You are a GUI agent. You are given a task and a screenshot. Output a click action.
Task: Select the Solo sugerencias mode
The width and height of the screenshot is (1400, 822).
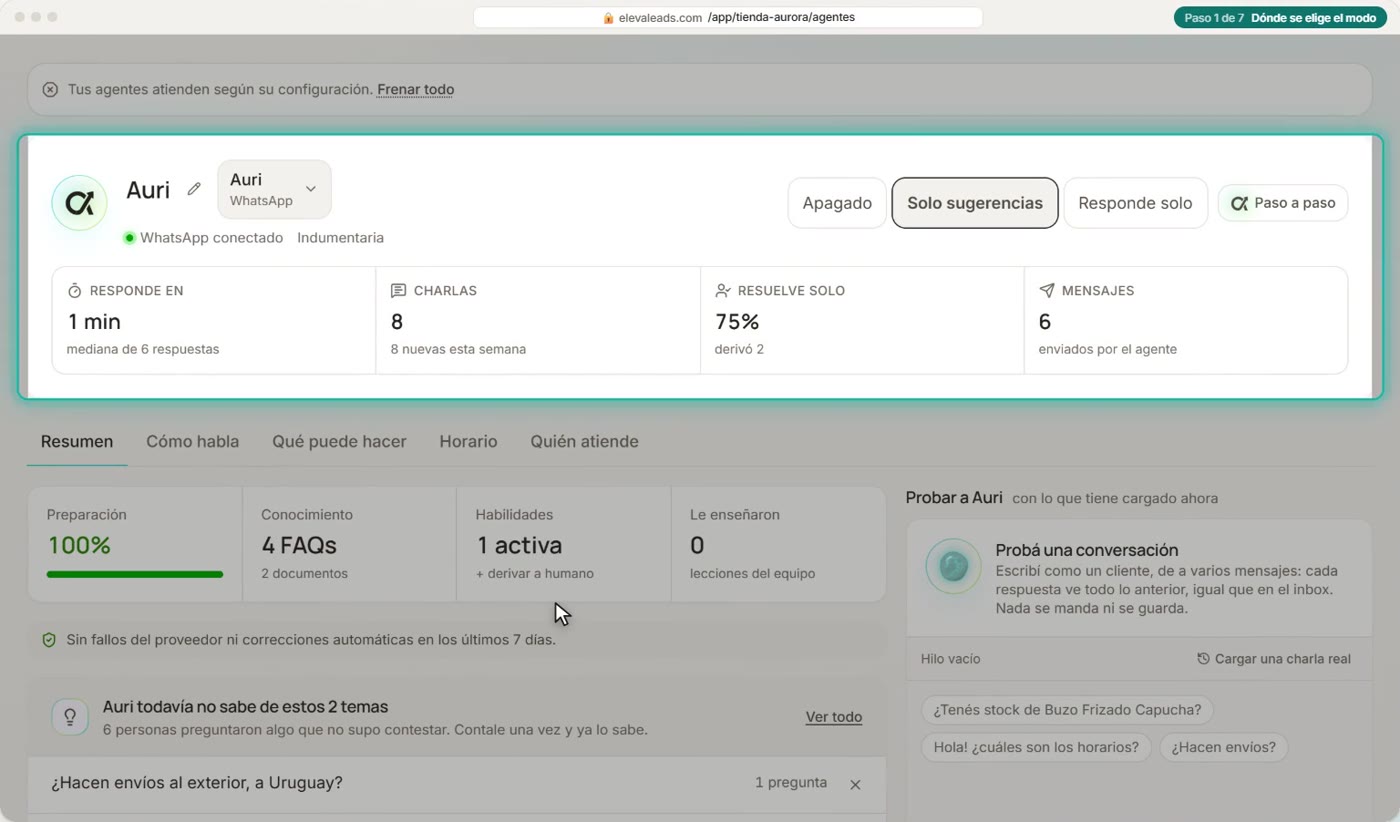(x=975, y=203)
